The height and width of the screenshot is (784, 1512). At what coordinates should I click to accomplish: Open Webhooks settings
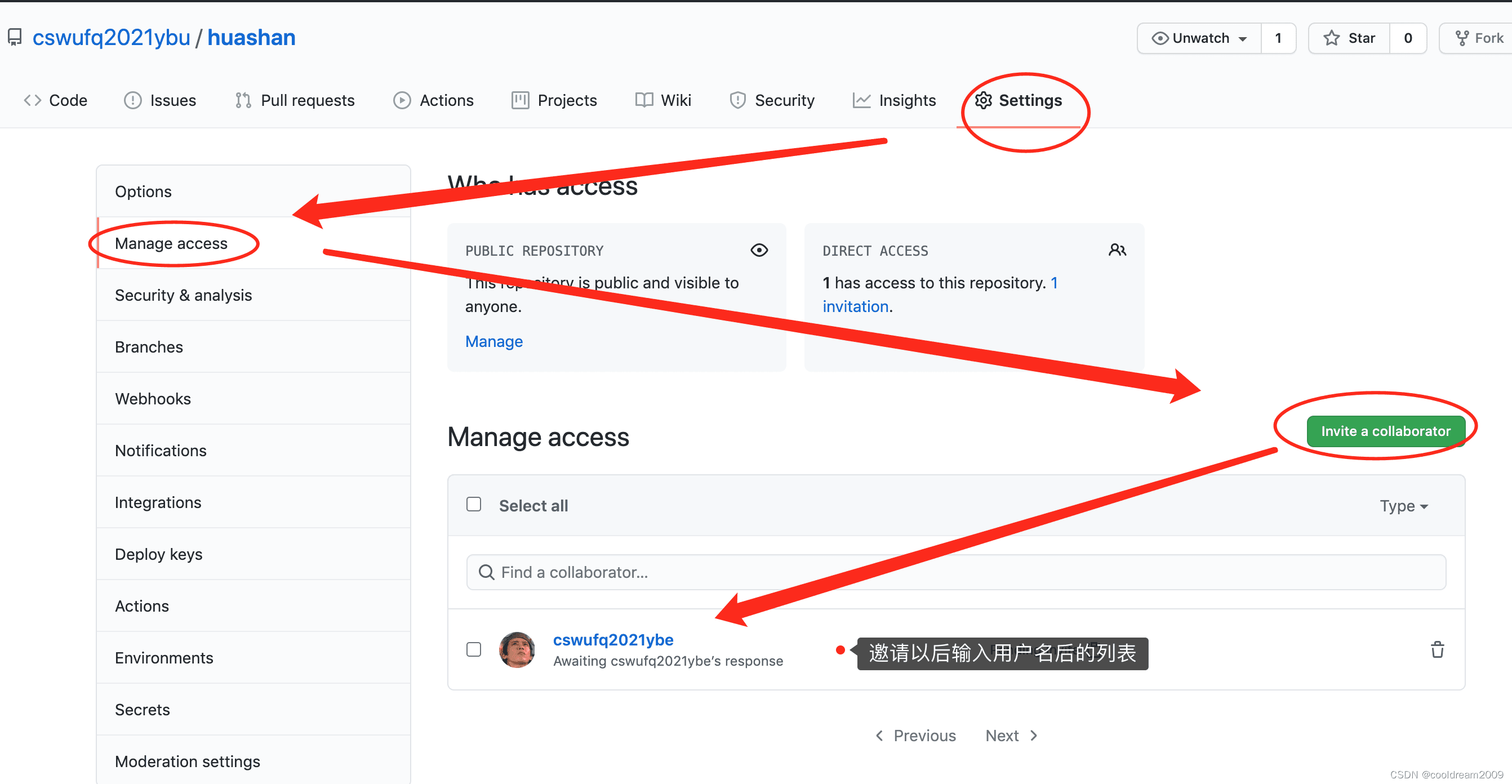tap(254, 398)
